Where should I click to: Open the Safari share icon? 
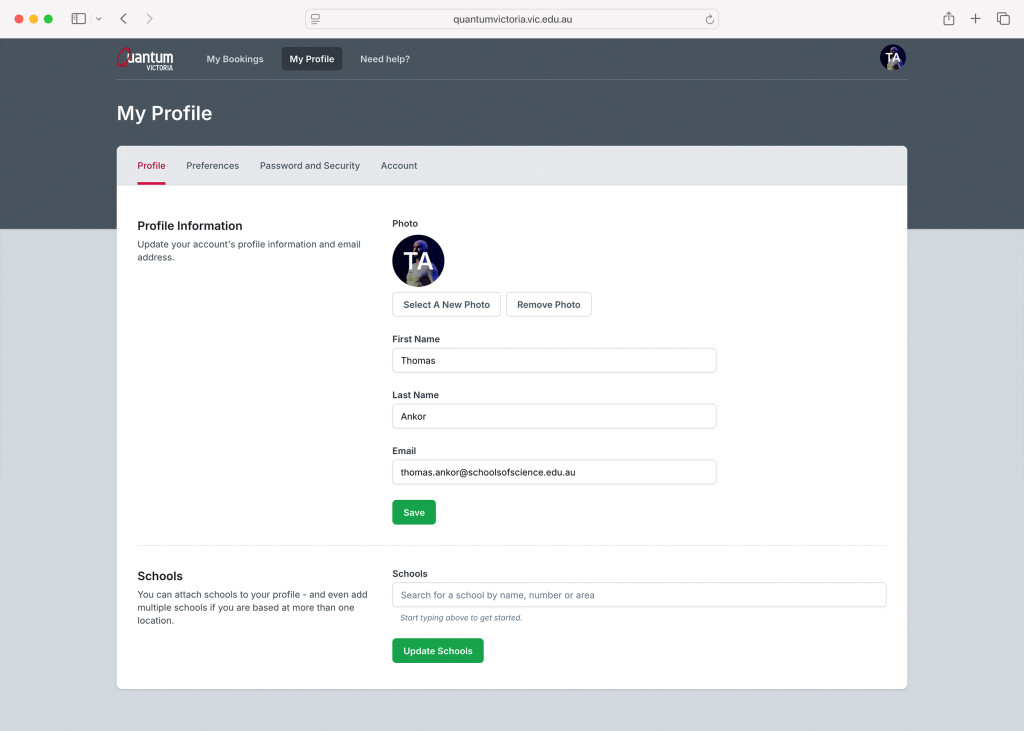[x=948, y=19]
